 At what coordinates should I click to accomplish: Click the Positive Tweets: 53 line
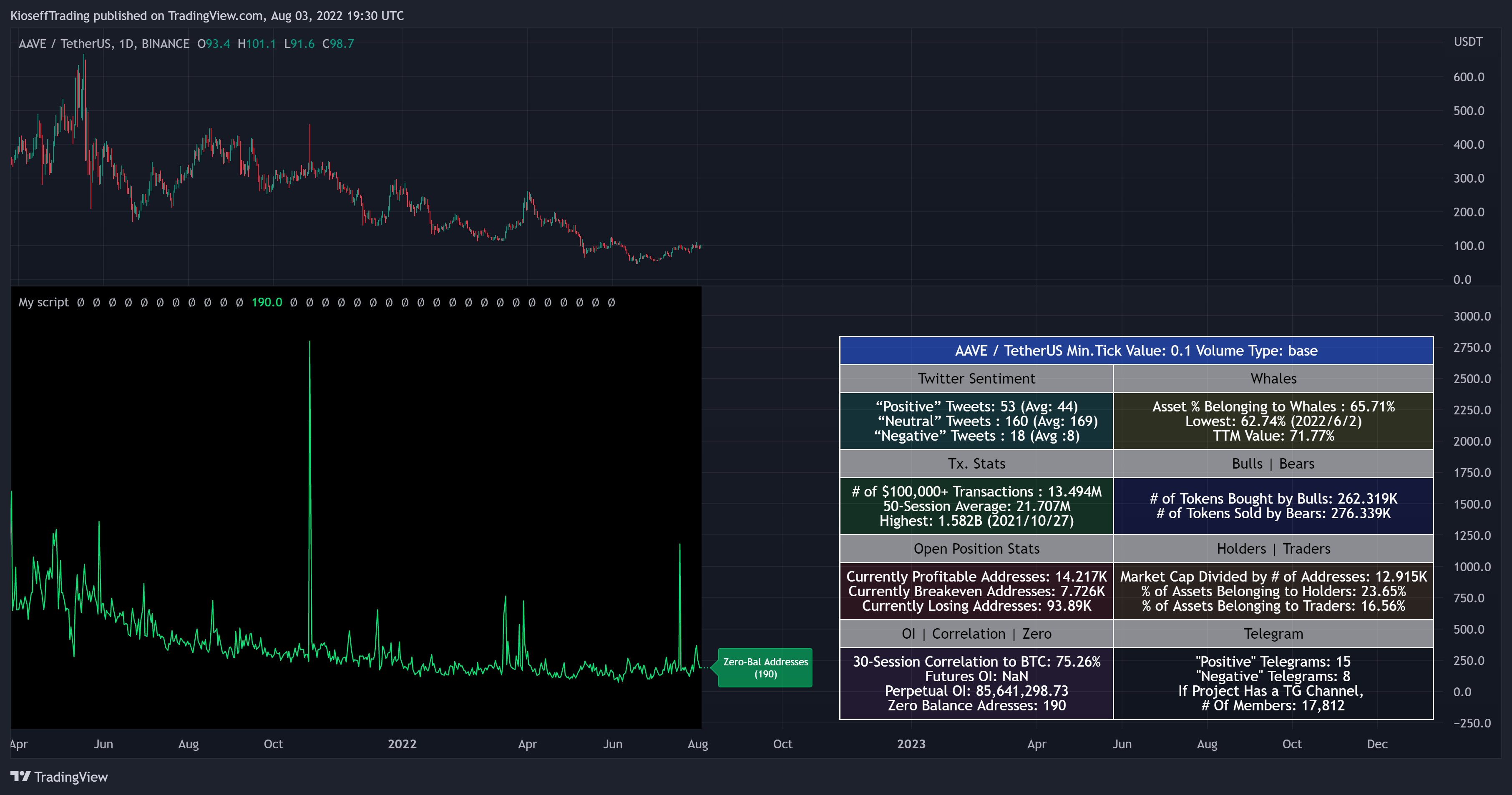977,406
